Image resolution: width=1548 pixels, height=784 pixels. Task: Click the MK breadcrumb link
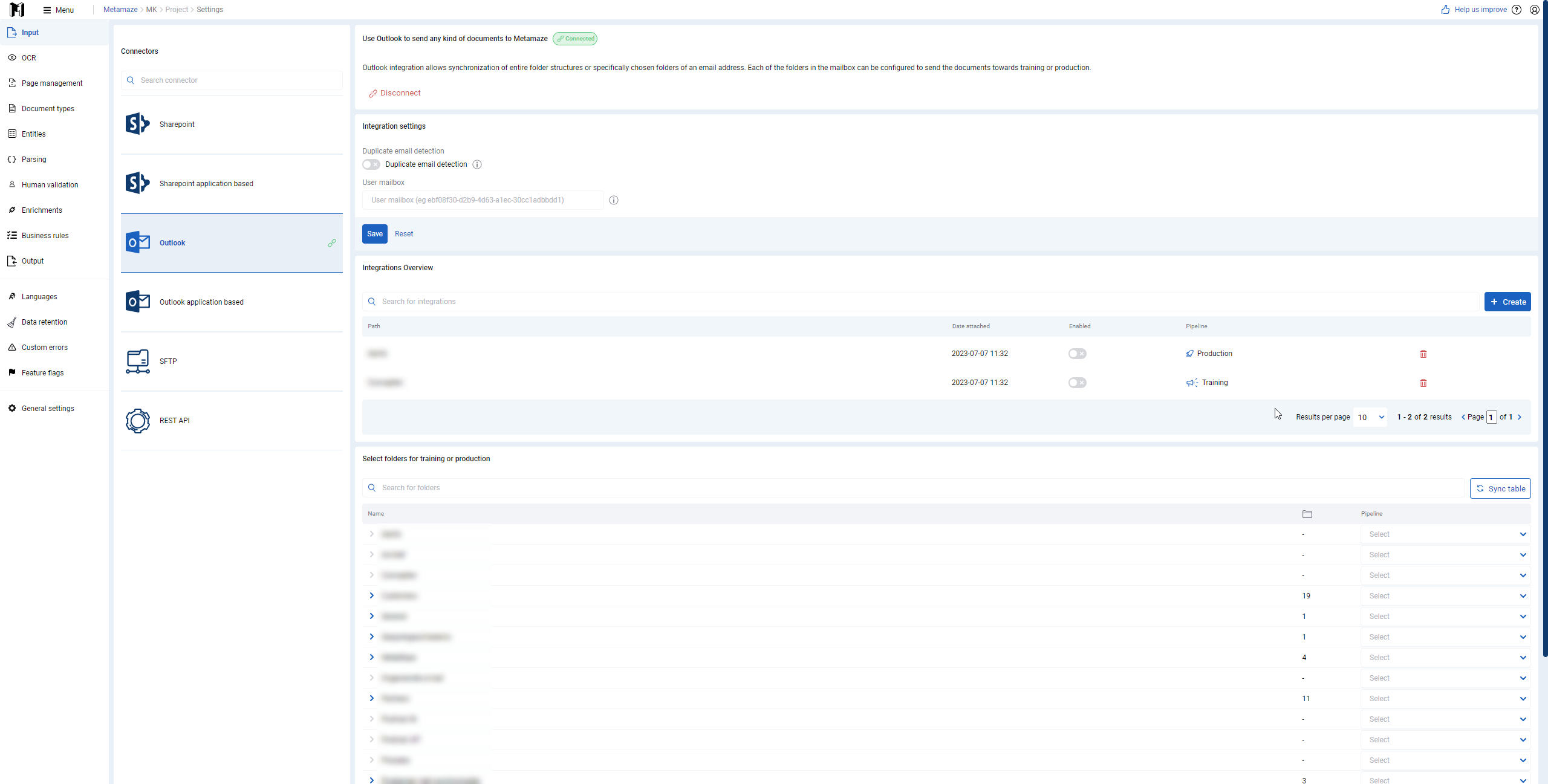(151, 10)
